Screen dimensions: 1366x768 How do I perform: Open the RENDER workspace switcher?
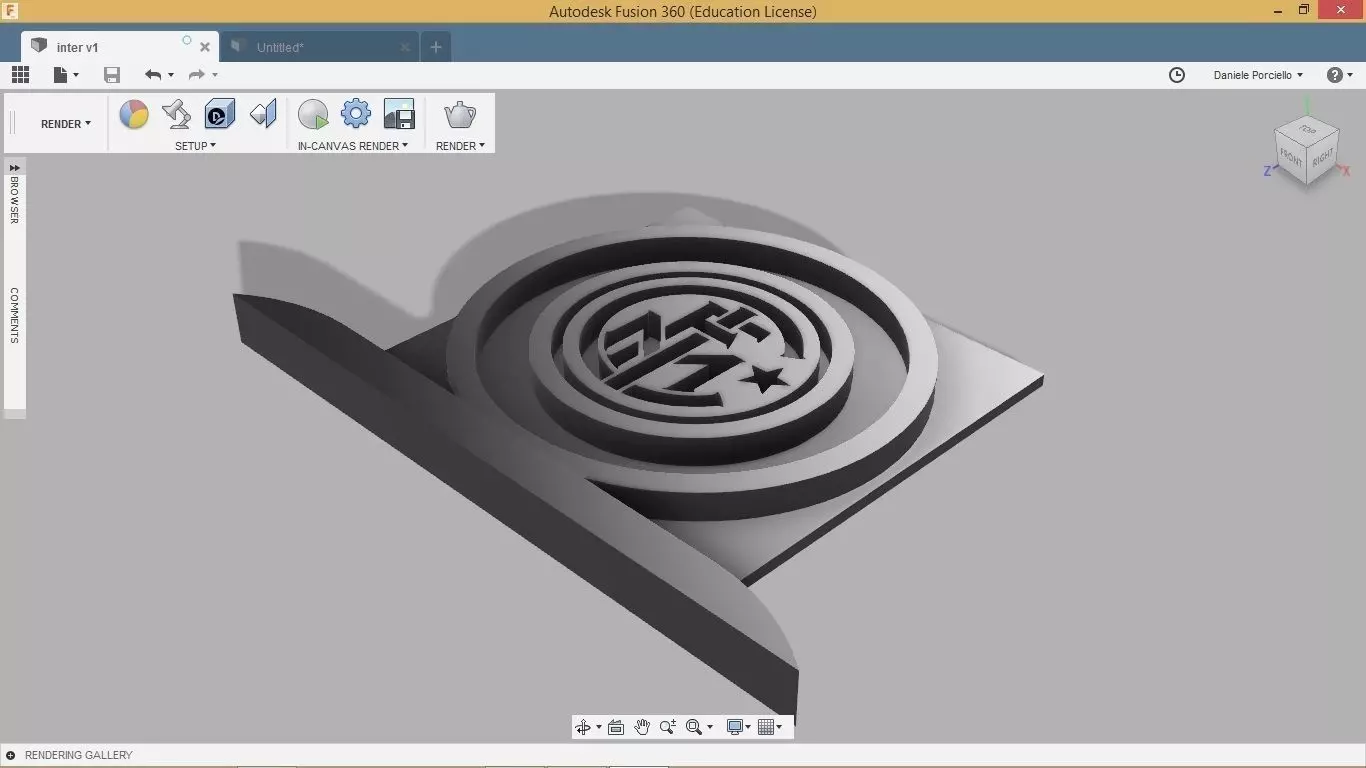click(66, 124)
